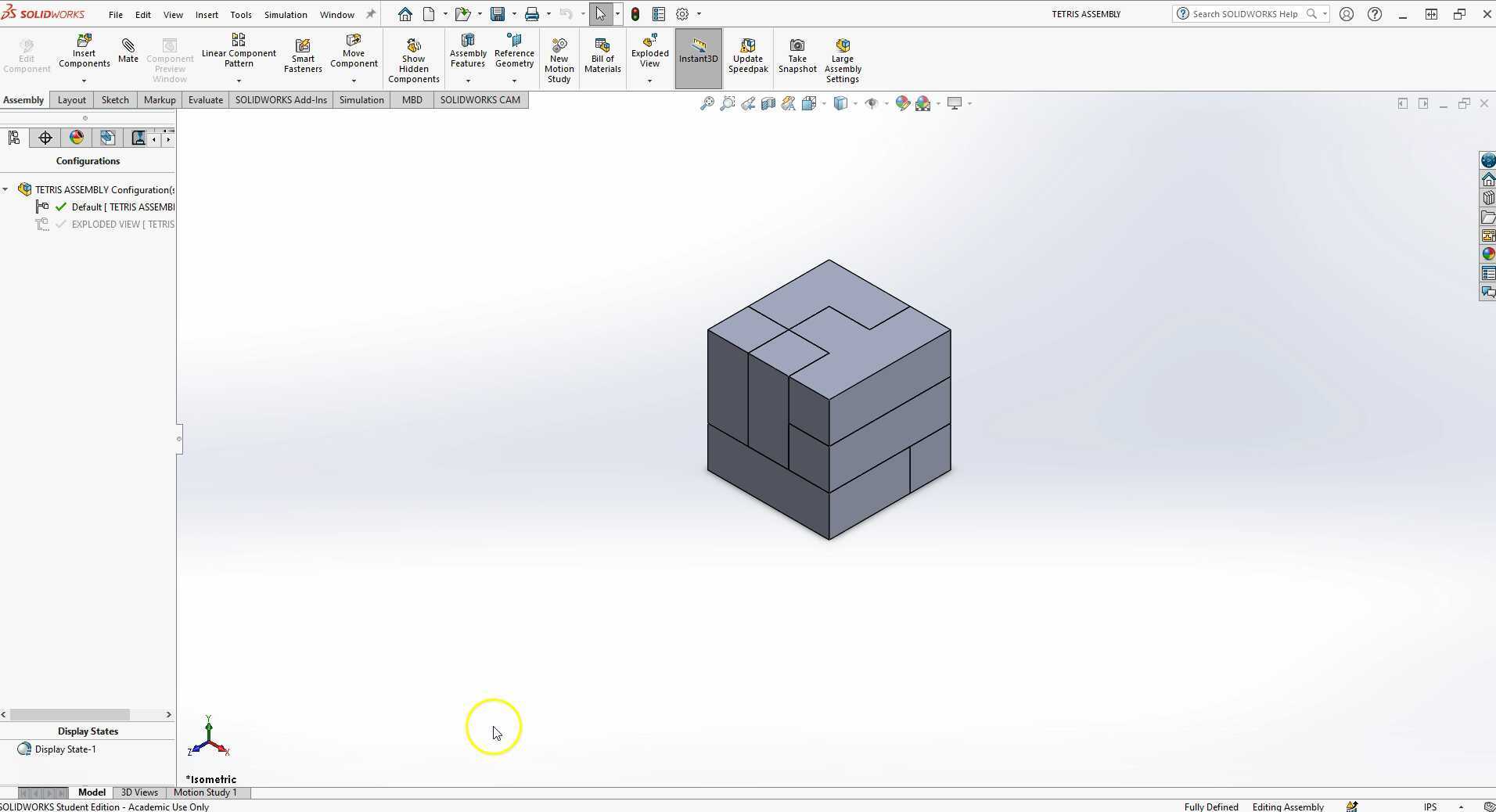The height and width of the screenshot is (812, 1496).
Task: Open the DimXpertManager crosshair tab
Action: pyautogui.click(x=45, y=138)
